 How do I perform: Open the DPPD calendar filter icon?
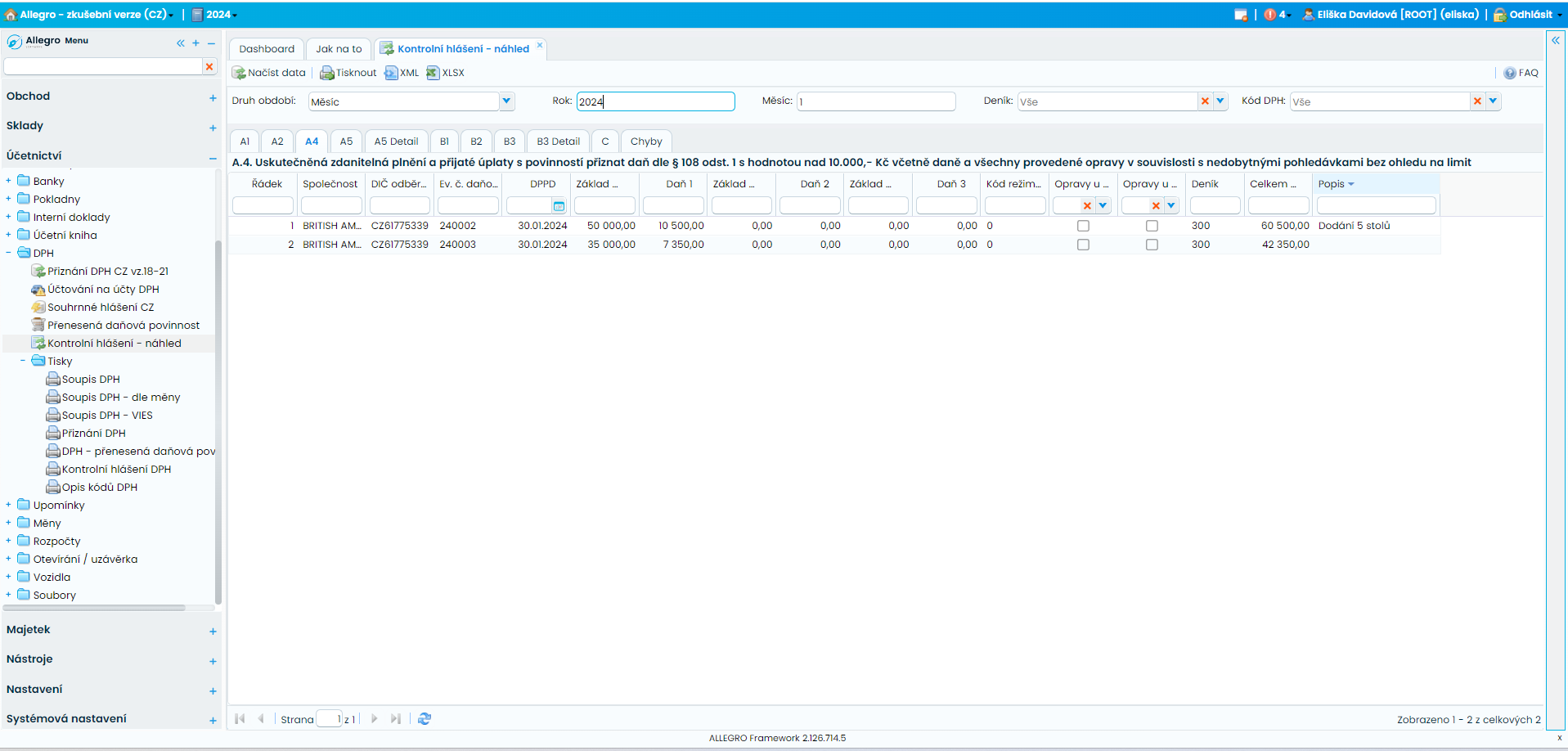pos(559,206)
